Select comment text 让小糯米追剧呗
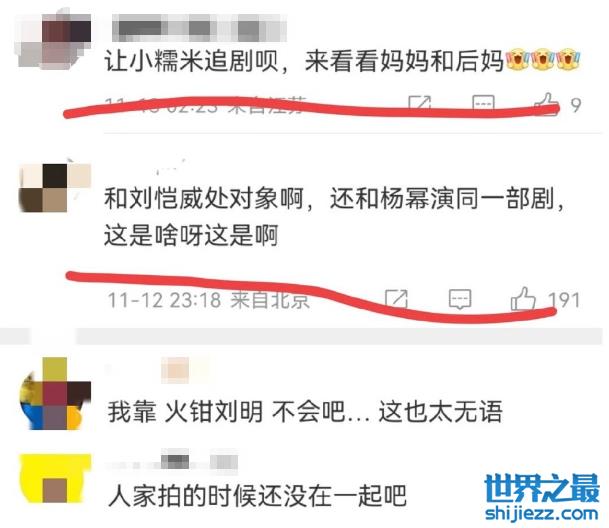This screenshot has width=609, height=528. [x=191, y=61]
